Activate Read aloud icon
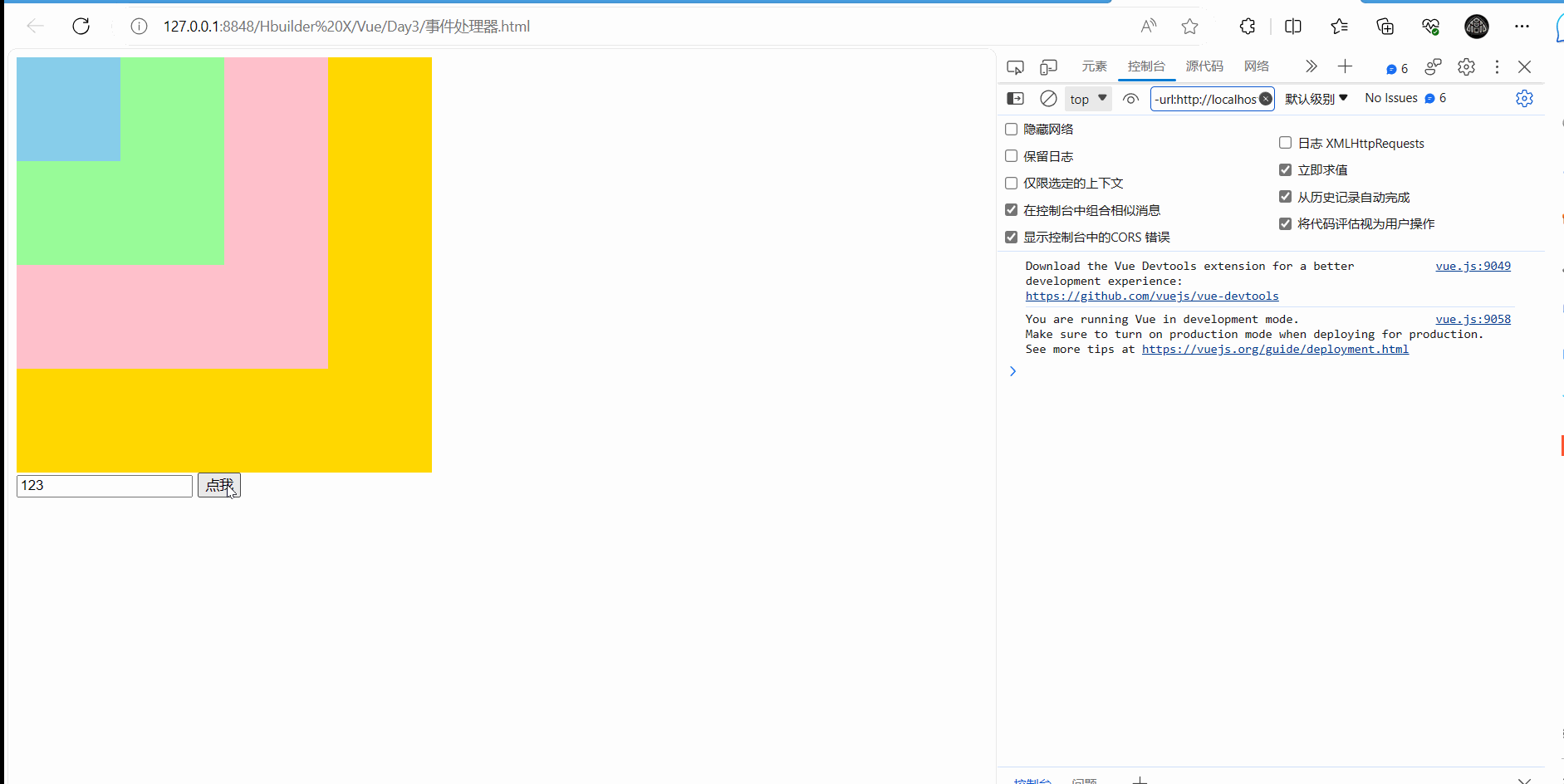1564x784 pixels. pyautogui.click(x=1149, y=27)
